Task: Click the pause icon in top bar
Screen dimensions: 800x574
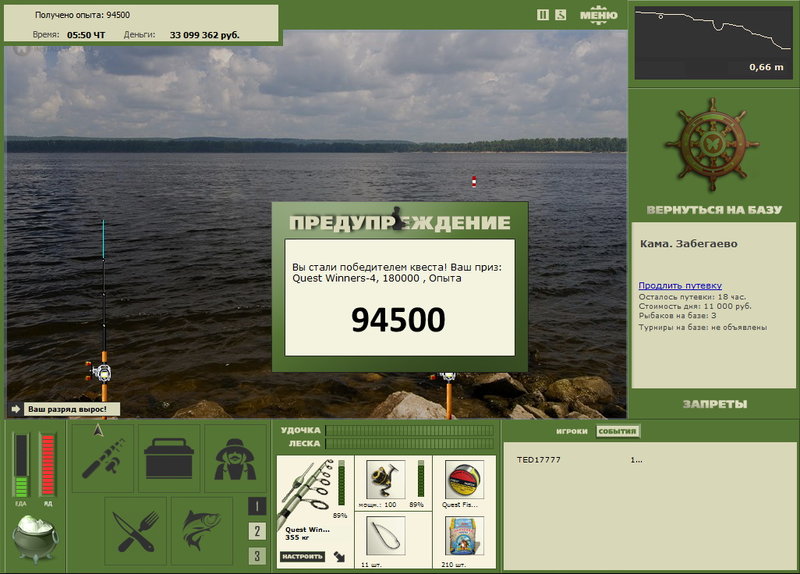Action: click(543, 15)
